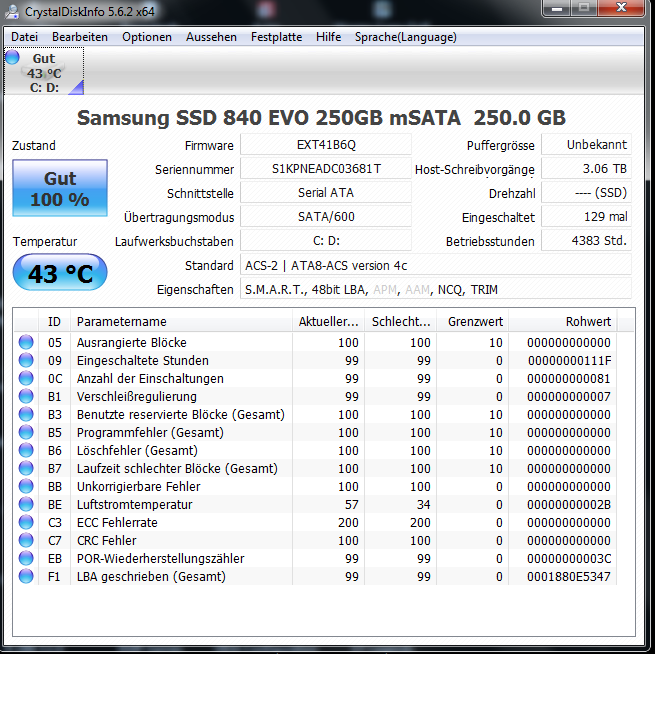The width and height of the screenshot is (655, 719).
Task: Open the Optionen menu
Action: pos(147,37)
